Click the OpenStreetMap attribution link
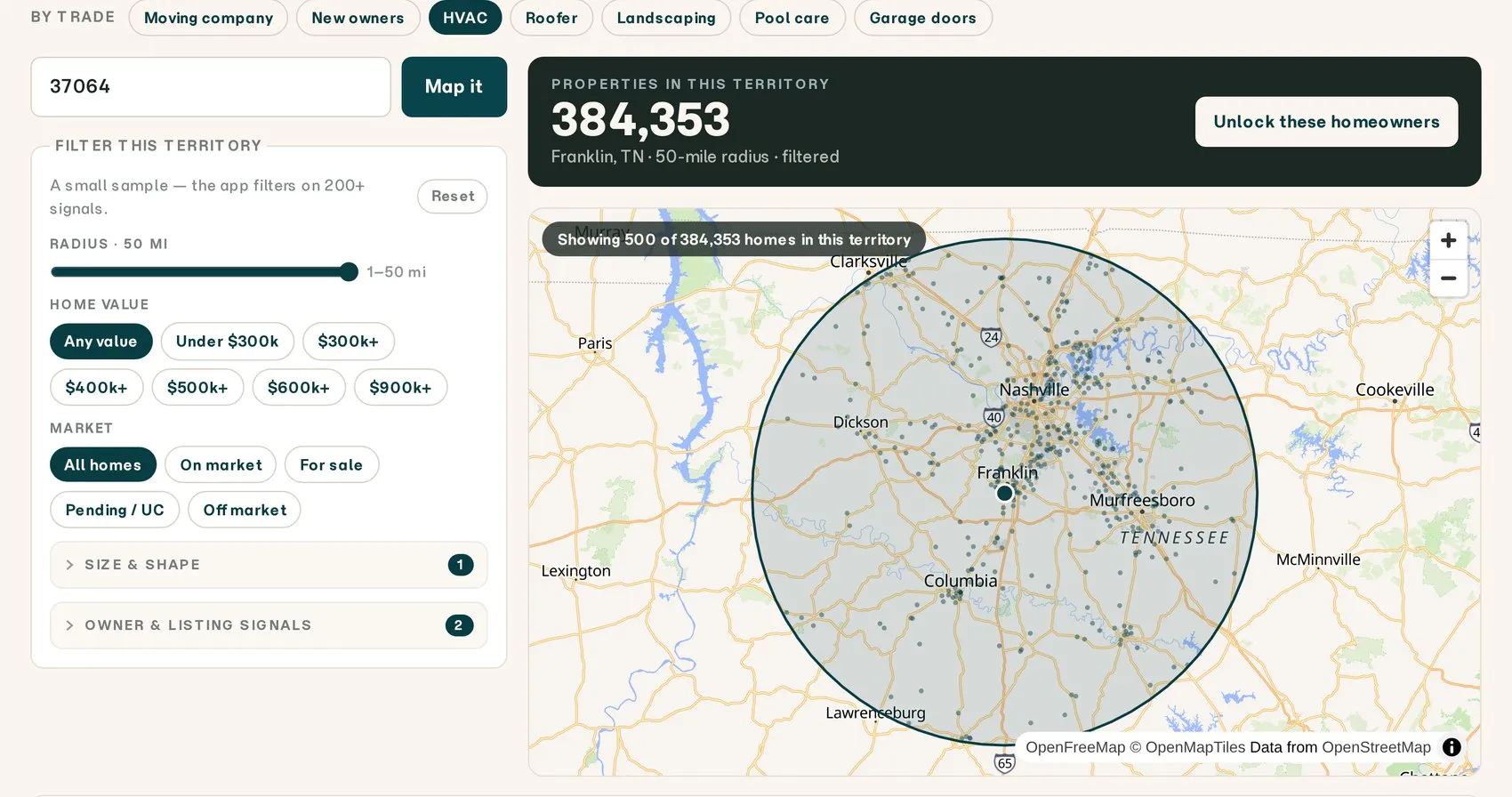The height and width of the screenshot is (797, 1512). point(1376,747)
